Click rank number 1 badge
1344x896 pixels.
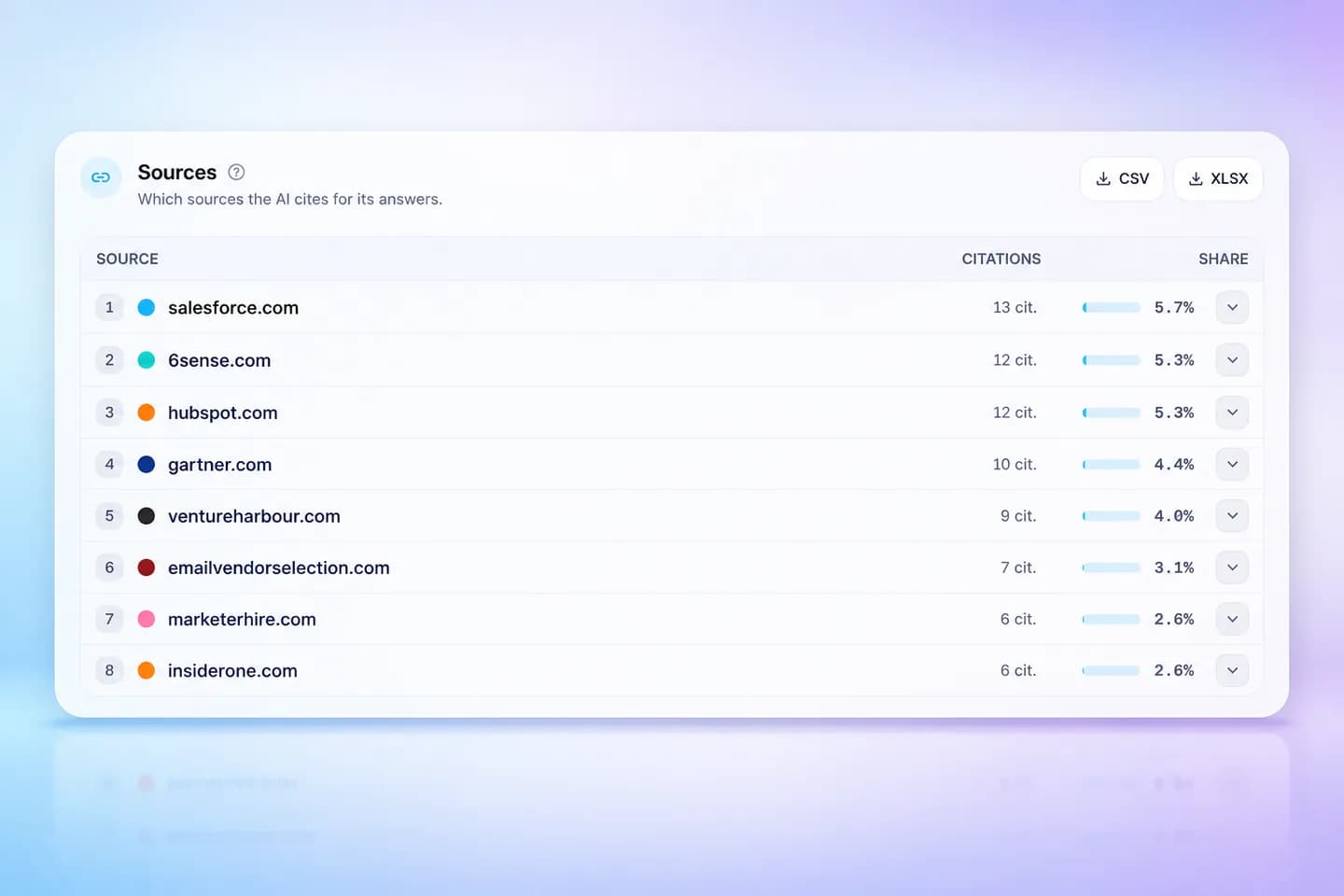(x=109, y=307)
